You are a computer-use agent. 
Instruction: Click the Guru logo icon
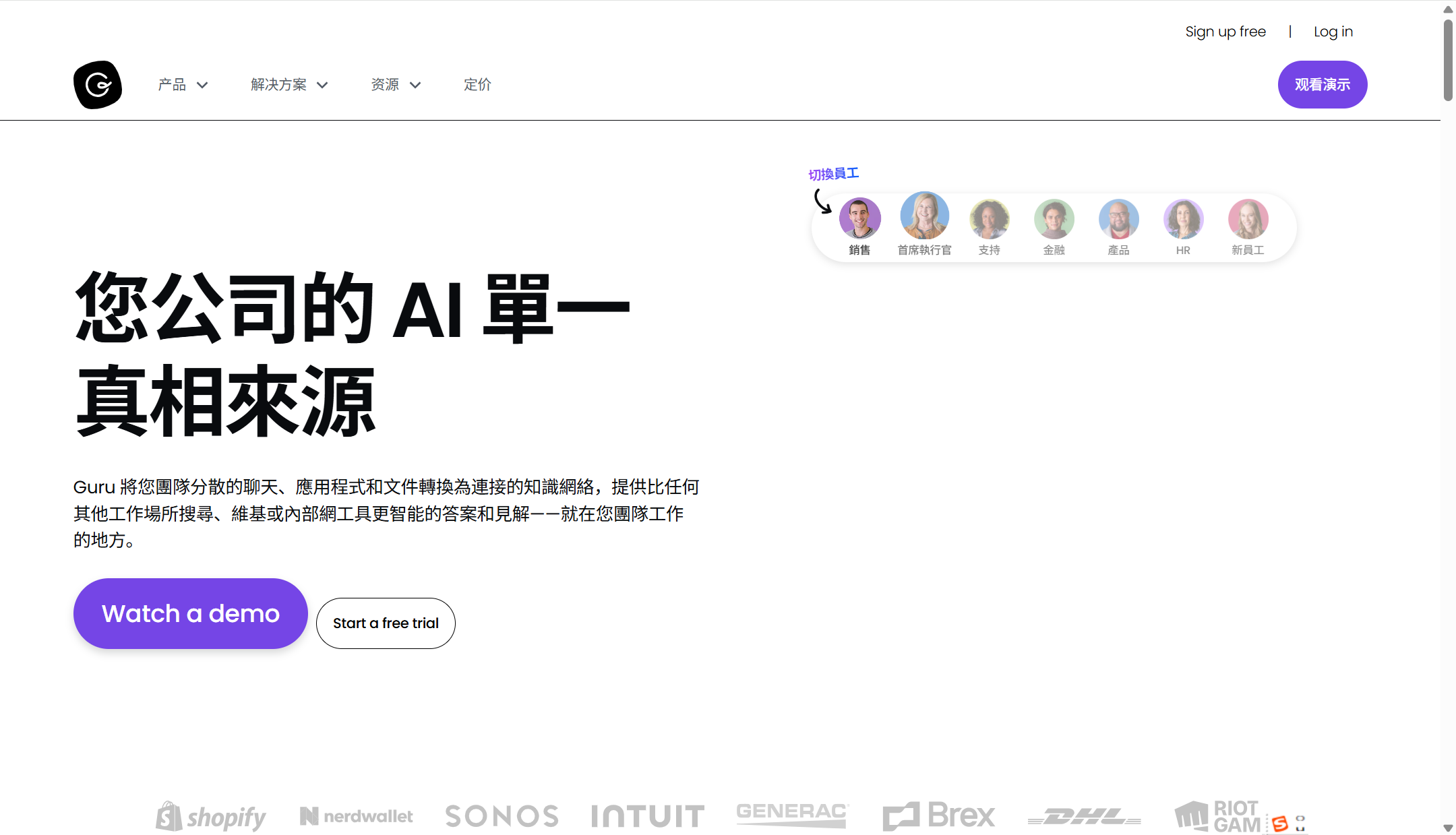click(x=98, y=85)
